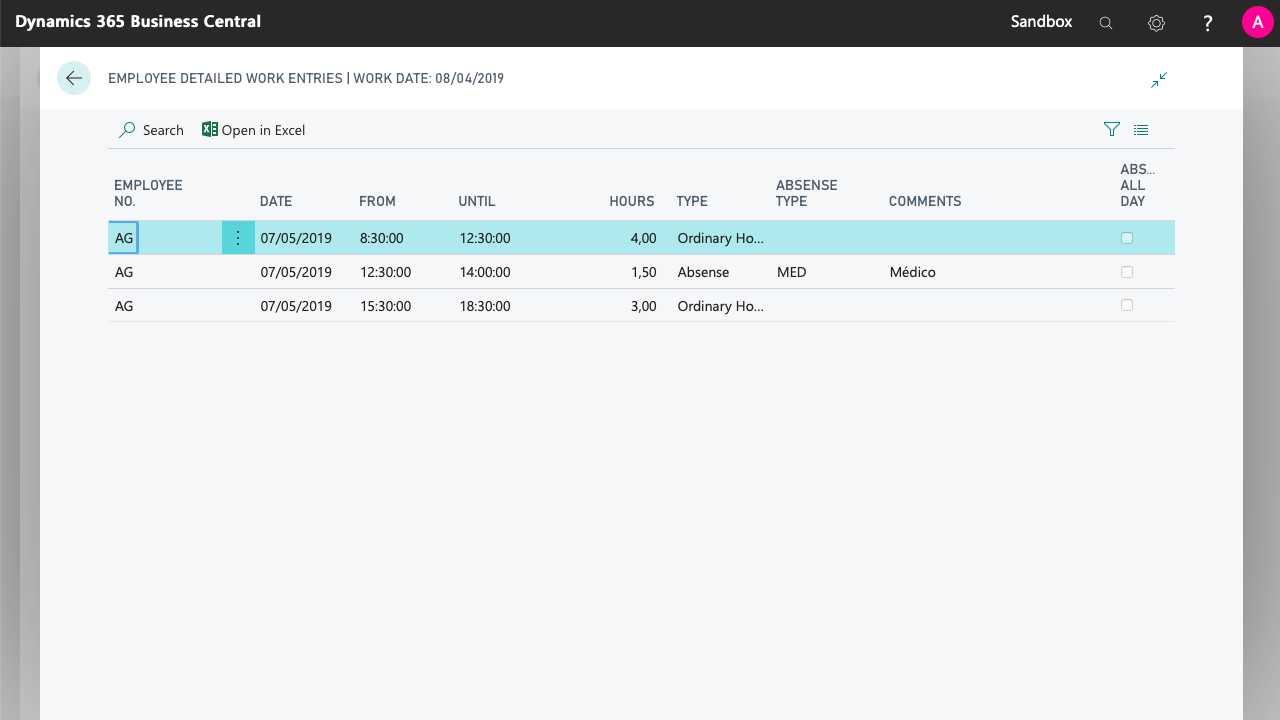Open the Date column header menu
Screen dimensions: 1280x720
point(276,201)
